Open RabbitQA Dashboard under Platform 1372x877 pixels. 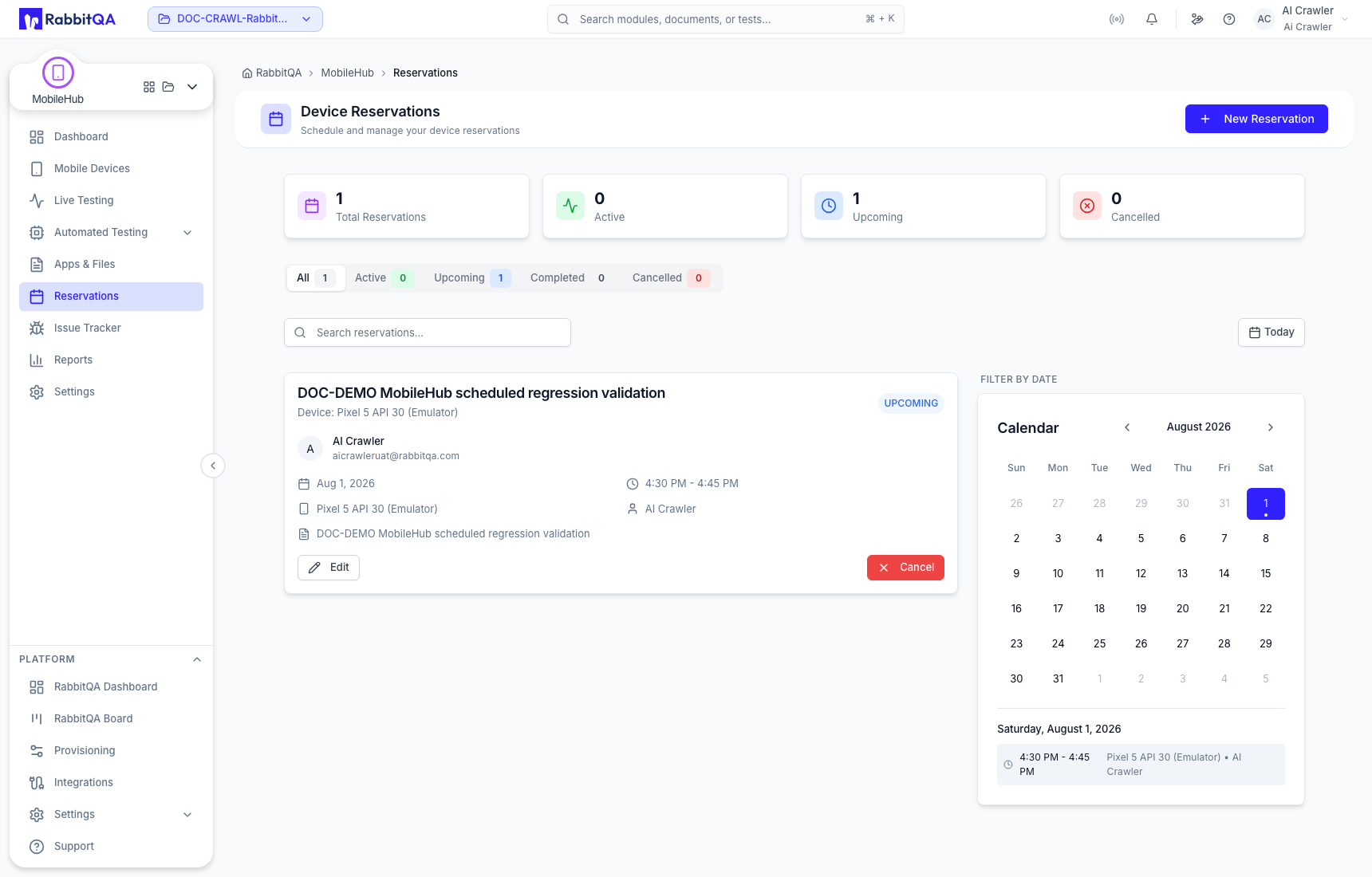tap(112, 687)
